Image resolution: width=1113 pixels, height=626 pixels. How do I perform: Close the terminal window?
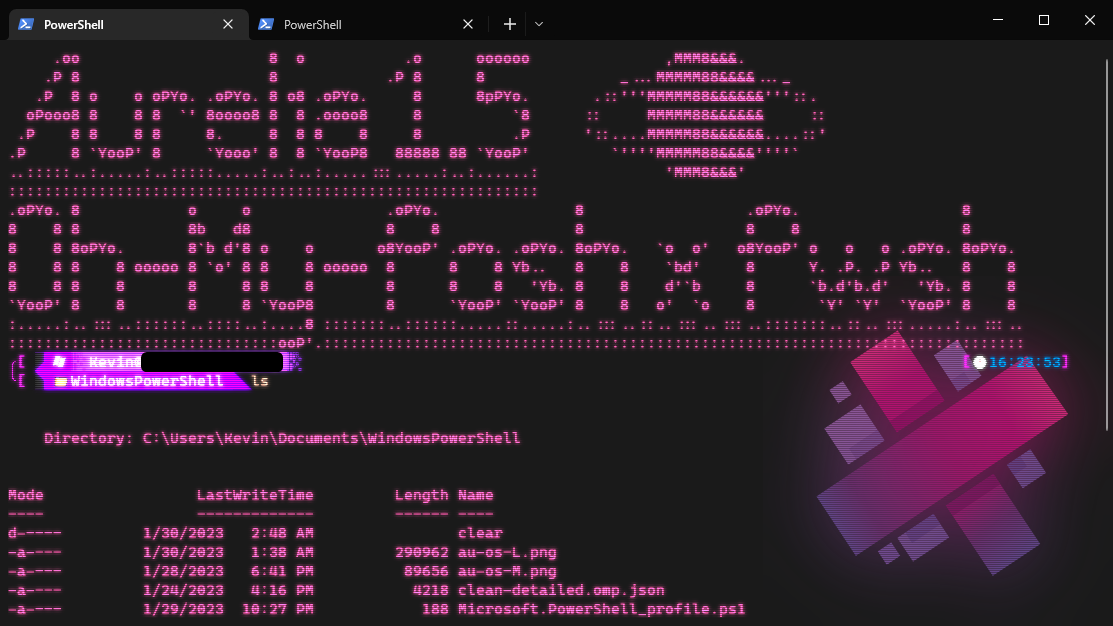tap(1090, 20)
